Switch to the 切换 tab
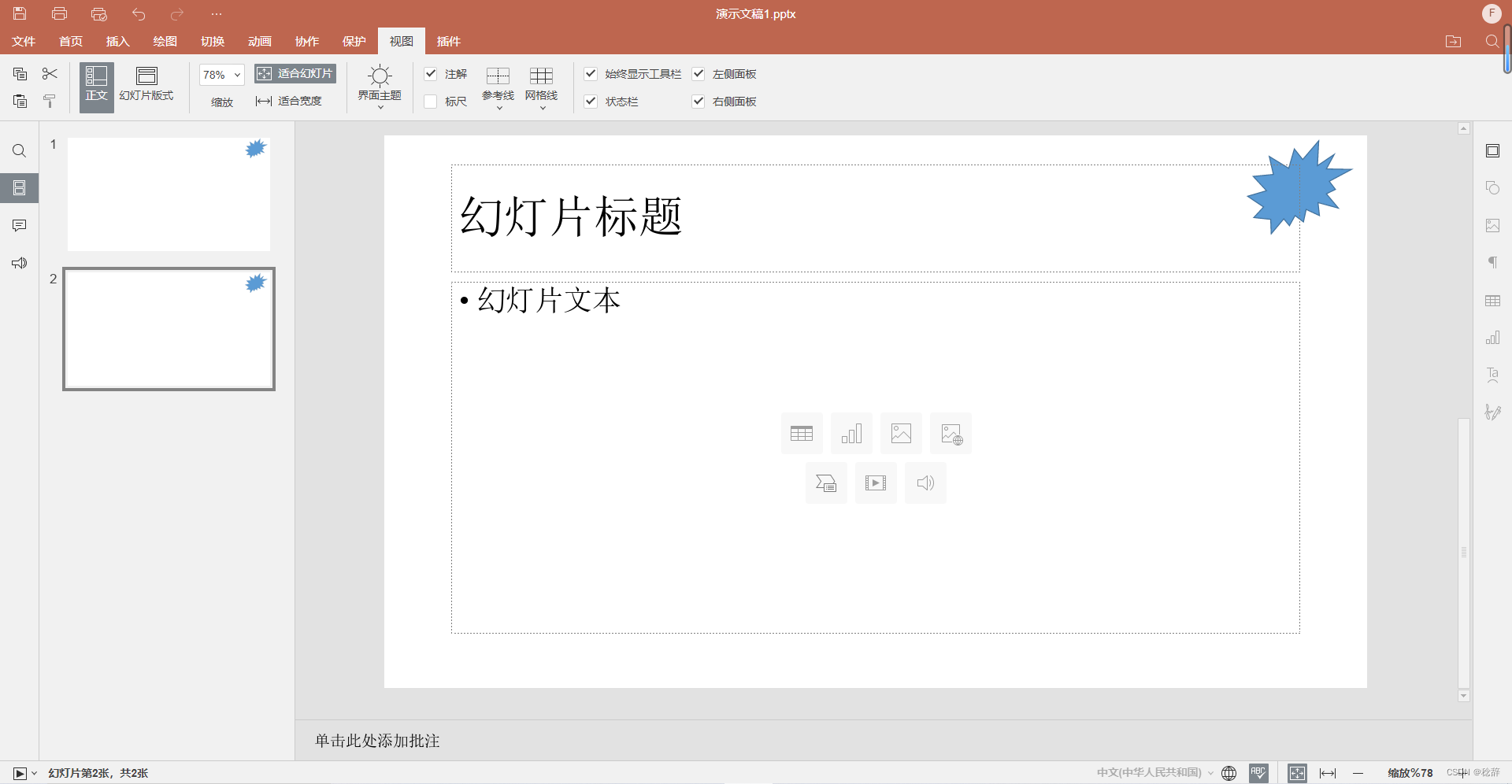The image size is (1512, 784). click(x=213, y=41)
